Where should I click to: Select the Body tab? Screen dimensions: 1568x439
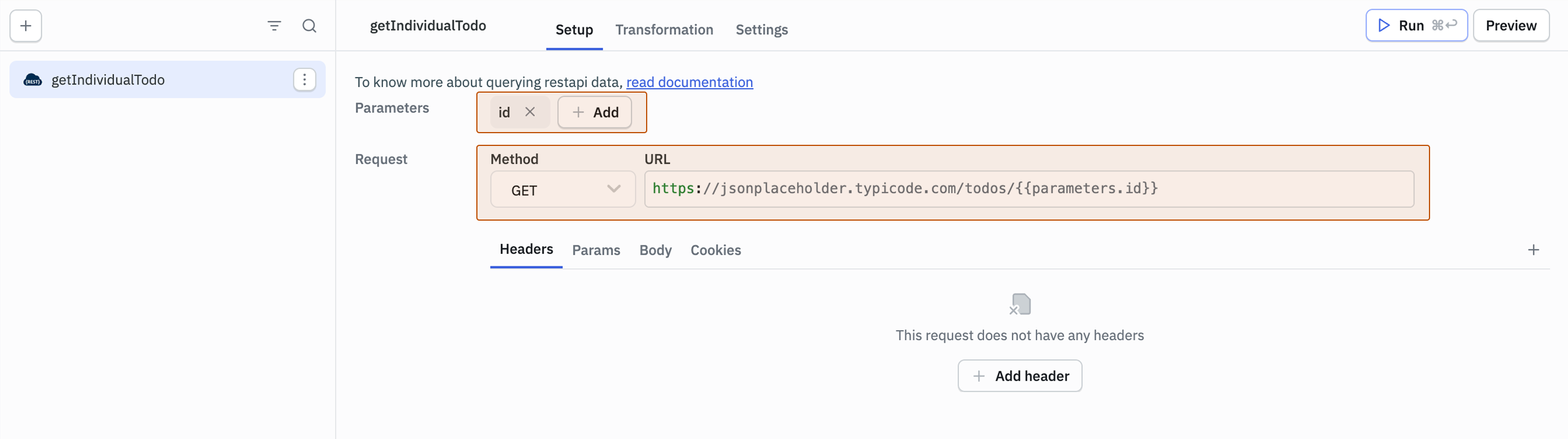[655, 250]
